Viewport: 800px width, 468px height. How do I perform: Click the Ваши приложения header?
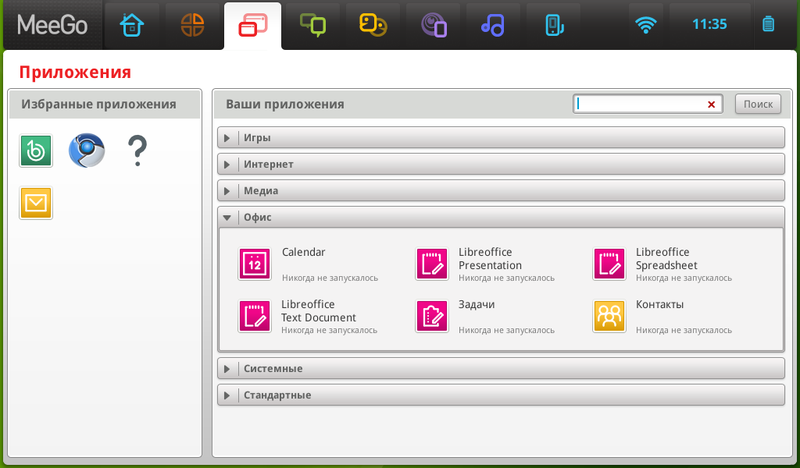pos(285,104)
